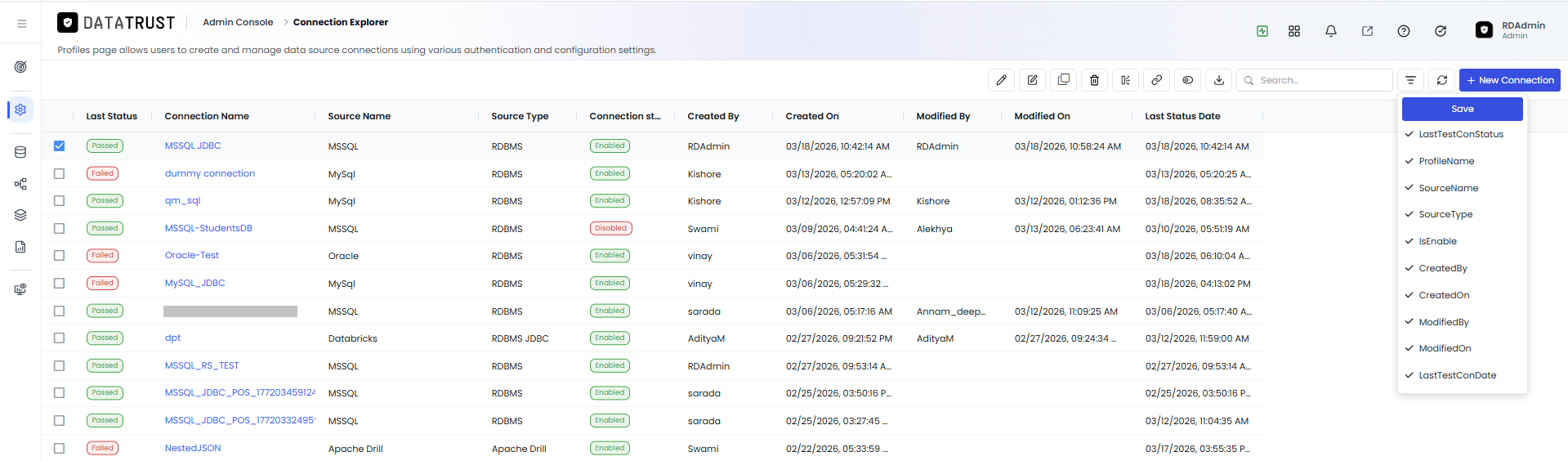Click the New Connection button
The image size is (1568, 461).
(x=1510, y=80)
